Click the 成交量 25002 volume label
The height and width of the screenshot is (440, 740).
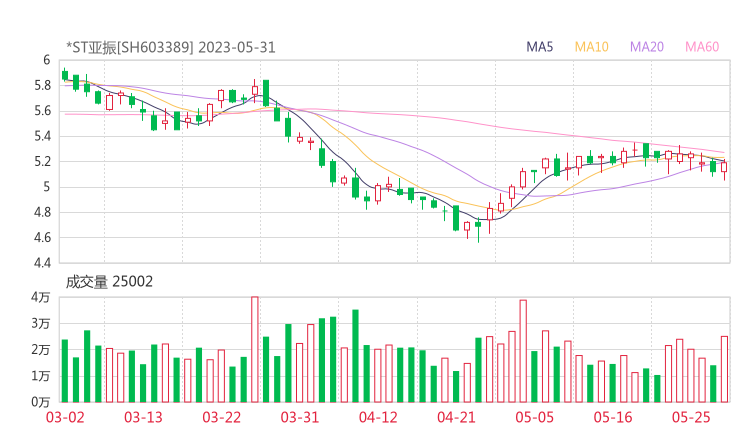point(109,282)
